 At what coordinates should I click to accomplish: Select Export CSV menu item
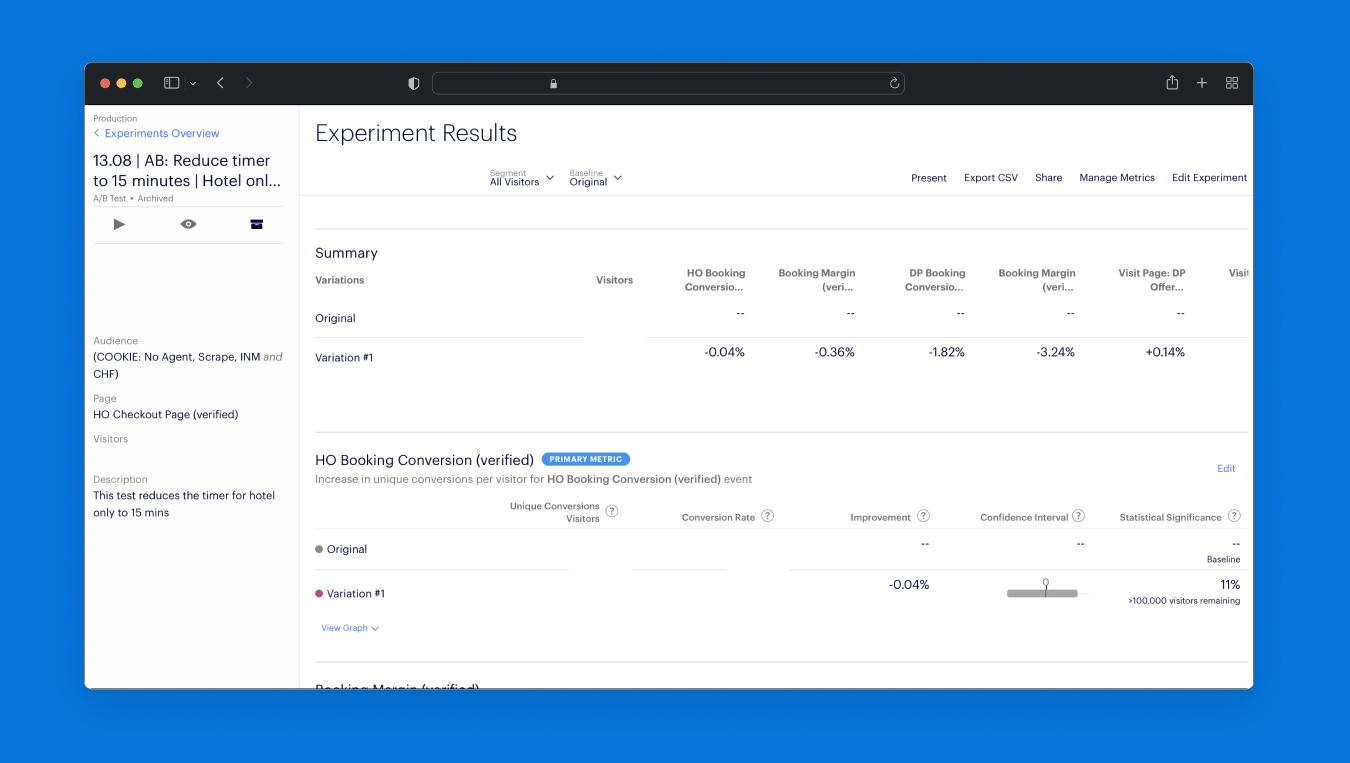tap(991, 178)
